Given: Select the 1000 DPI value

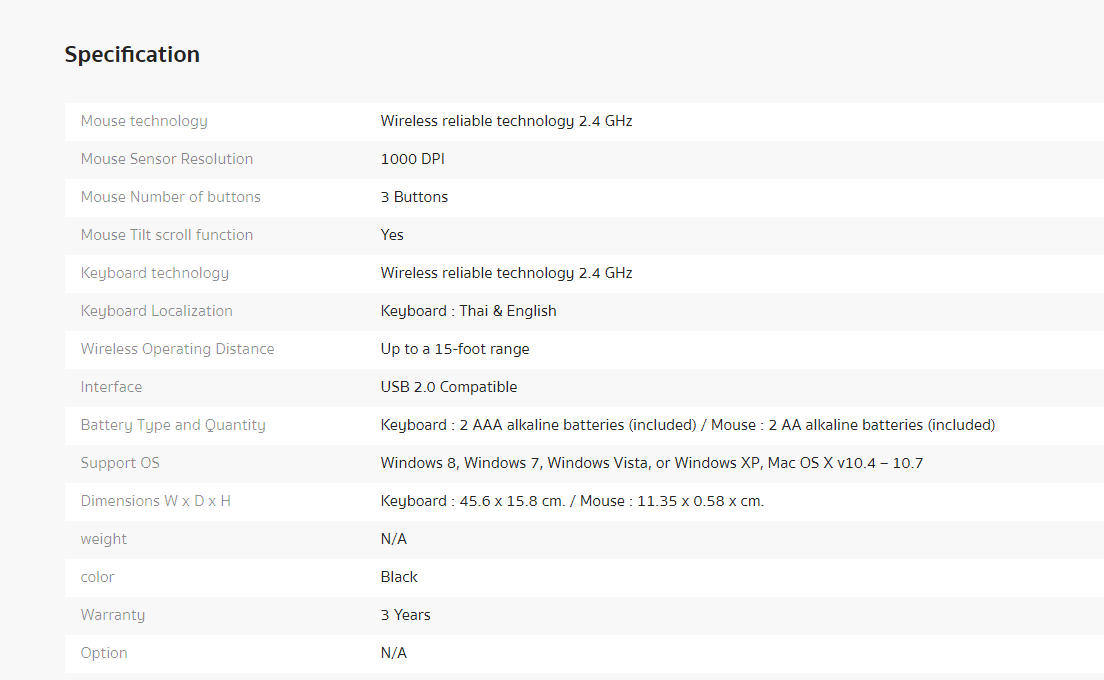Looking at the screenshot, I should coord(412,159).
